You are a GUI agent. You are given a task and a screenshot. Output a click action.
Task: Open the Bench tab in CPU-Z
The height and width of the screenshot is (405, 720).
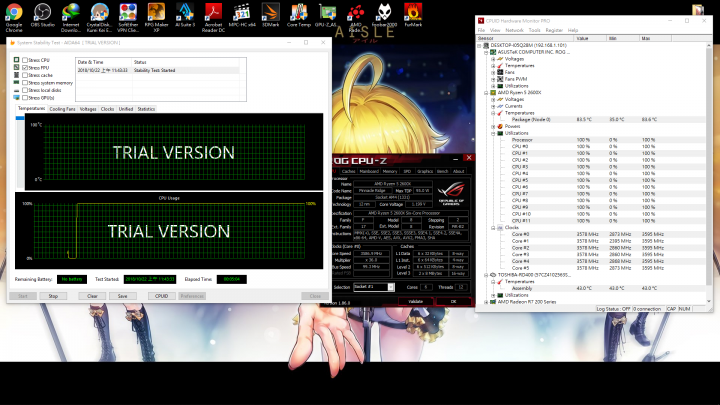[x=442, y=171]
